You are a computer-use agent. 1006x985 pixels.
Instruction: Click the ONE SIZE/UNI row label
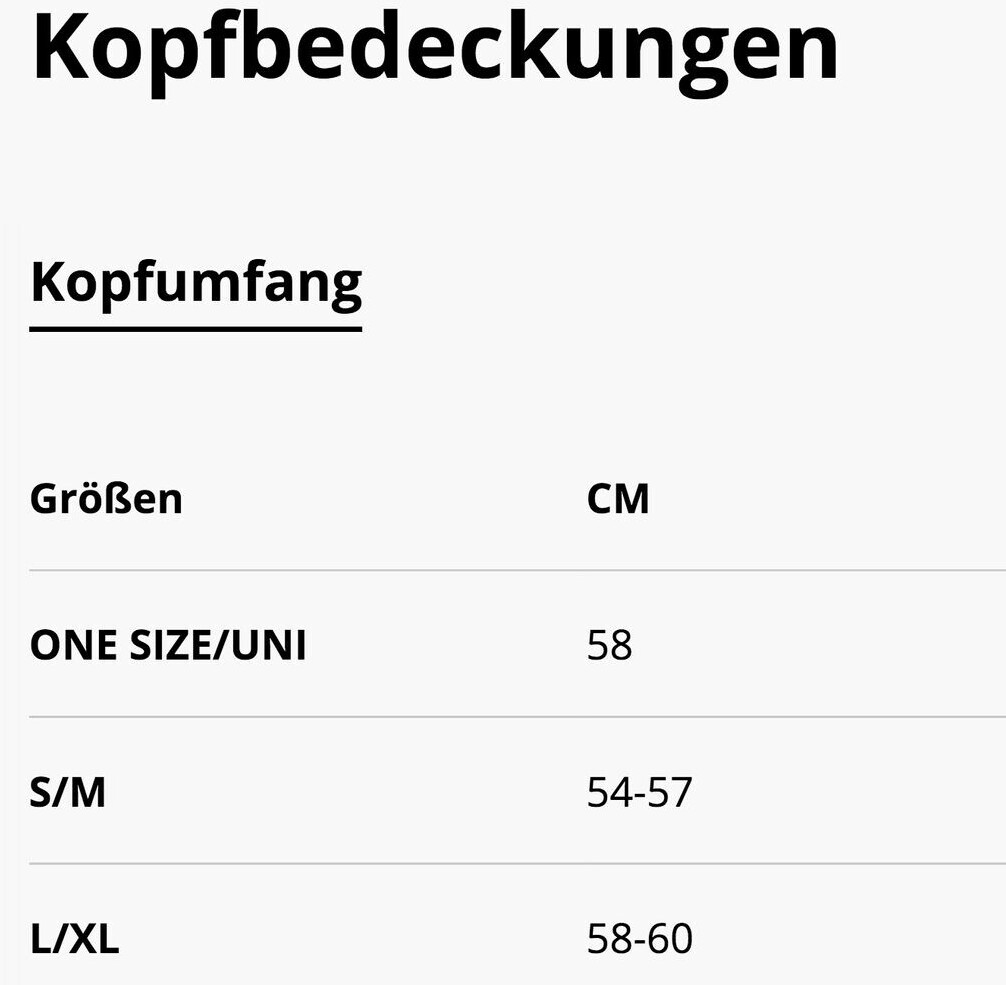click(168, 646)
